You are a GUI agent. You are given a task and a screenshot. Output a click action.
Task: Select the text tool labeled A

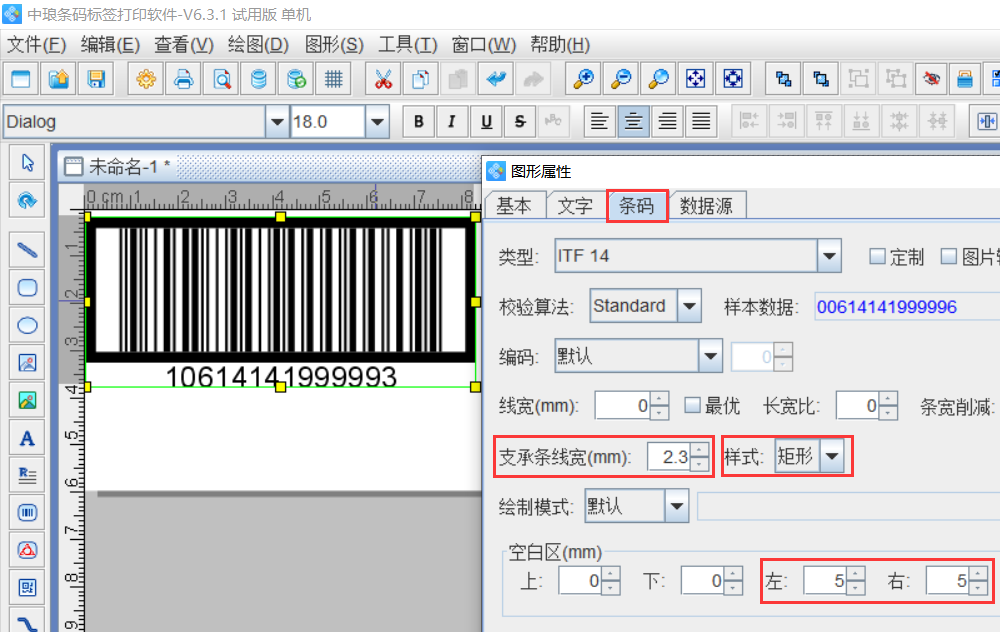(26, 438)
